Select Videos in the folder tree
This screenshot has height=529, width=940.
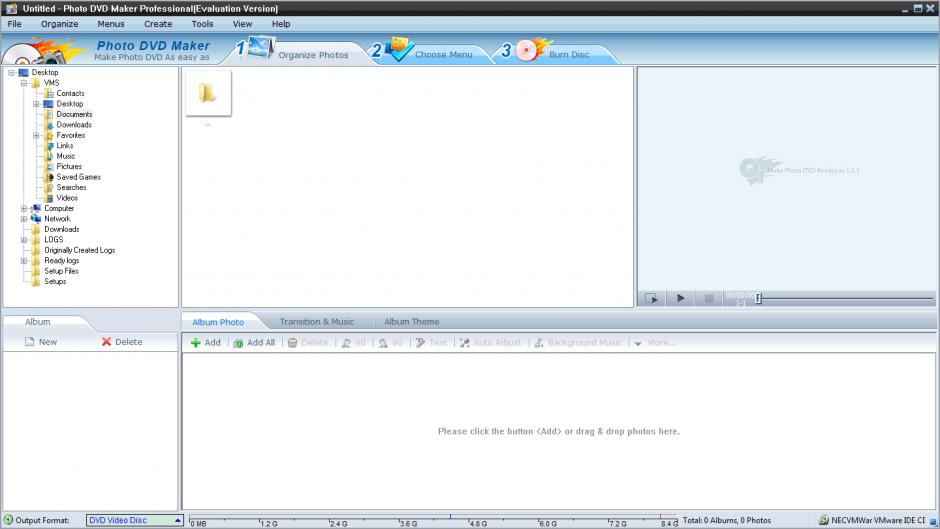tap(67, 198)
